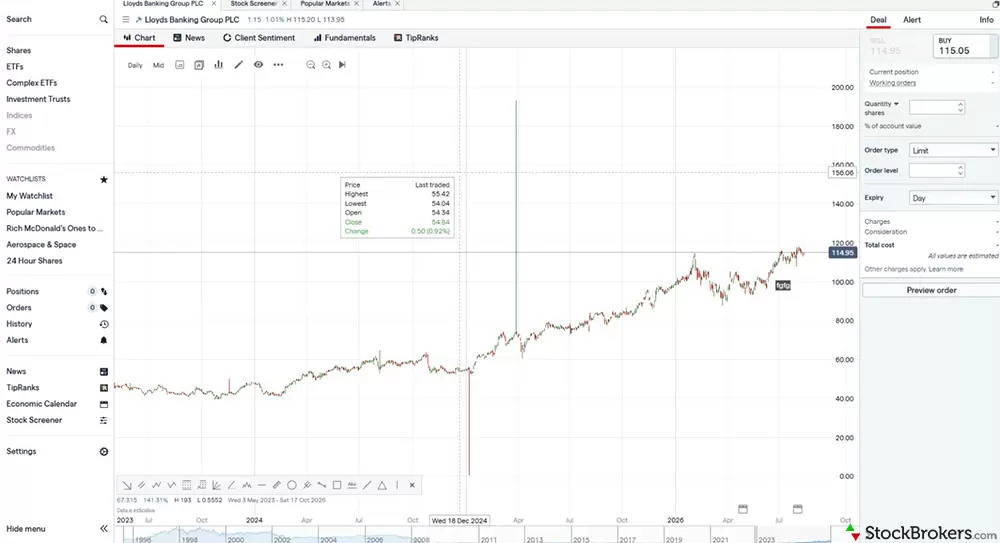
Task: Open the Learn more charges link
Action: pos(946,269)
